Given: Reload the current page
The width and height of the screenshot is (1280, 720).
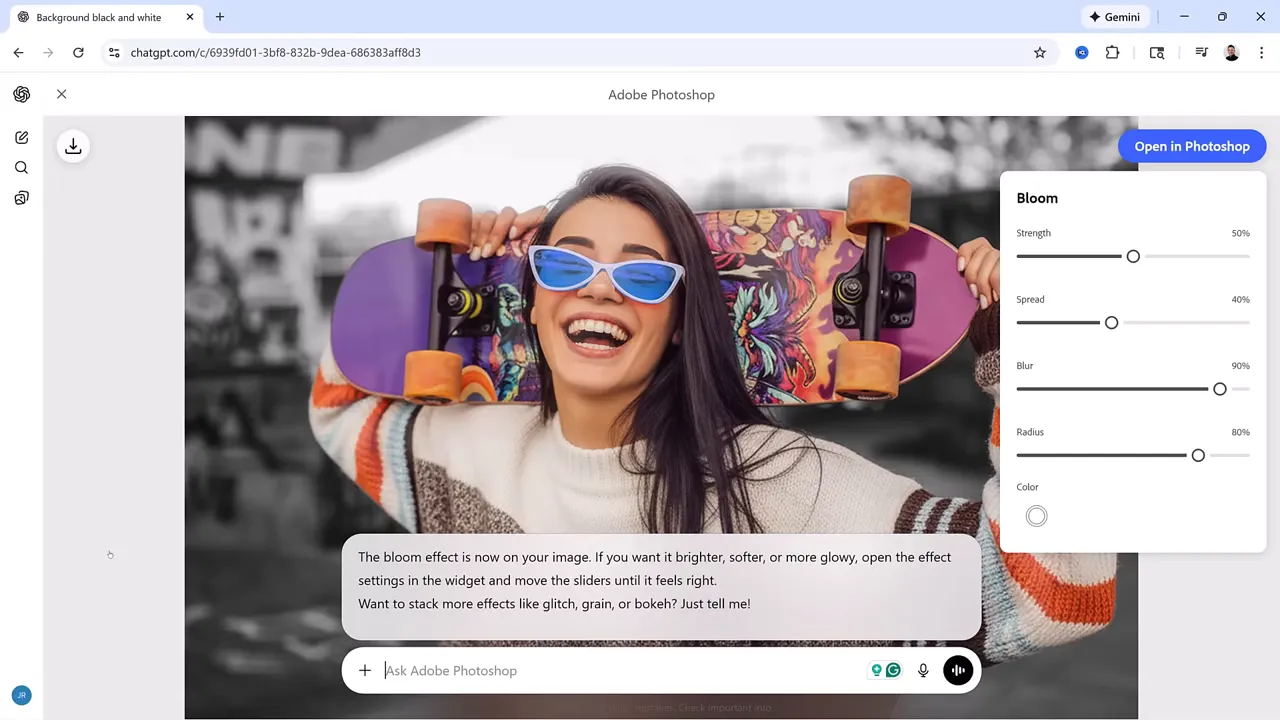Looking at the screenshot, I should pyautogui.click(x=78, y=52).
